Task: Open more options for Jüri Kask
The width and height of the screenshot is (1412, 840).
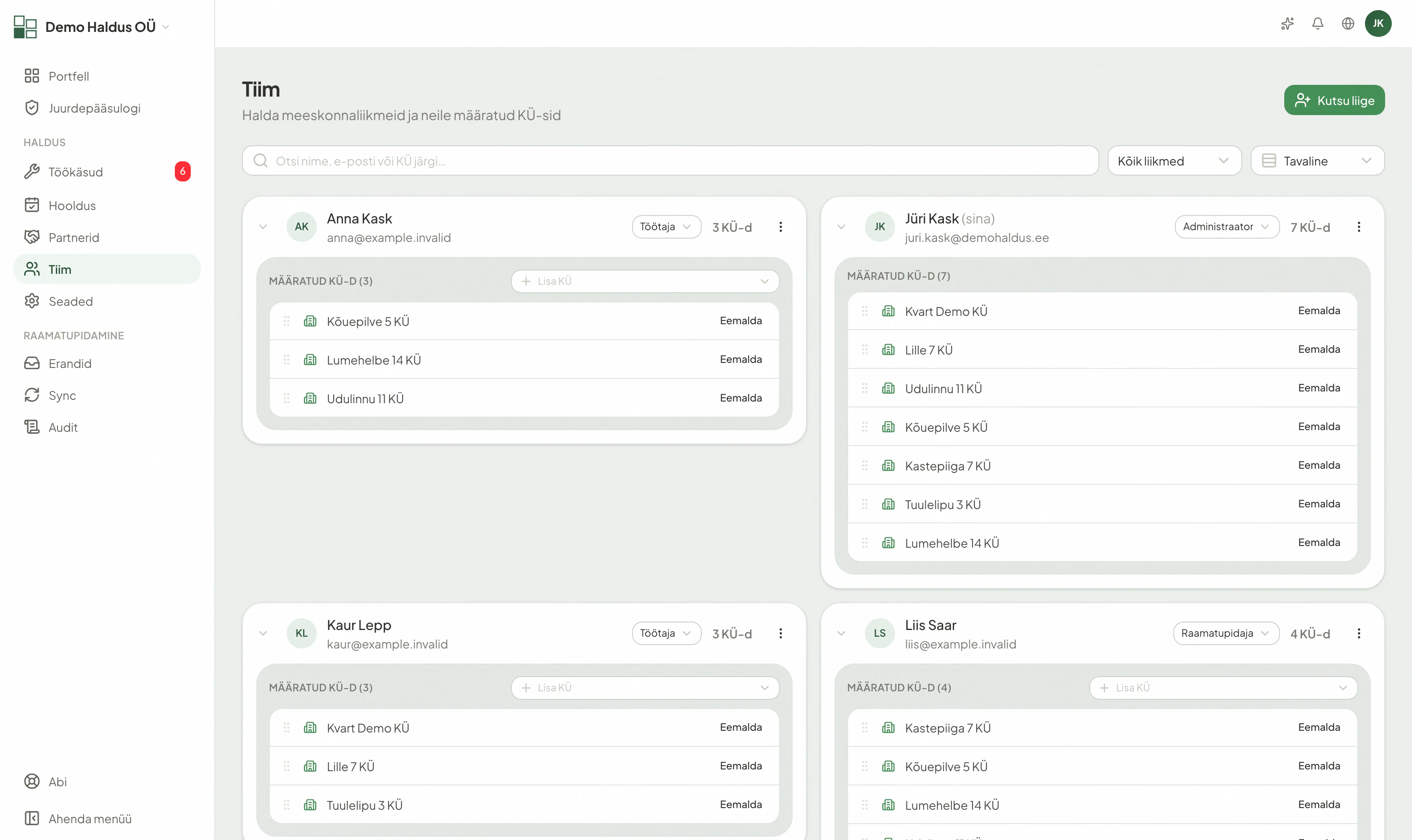Action: [1358, 226]
